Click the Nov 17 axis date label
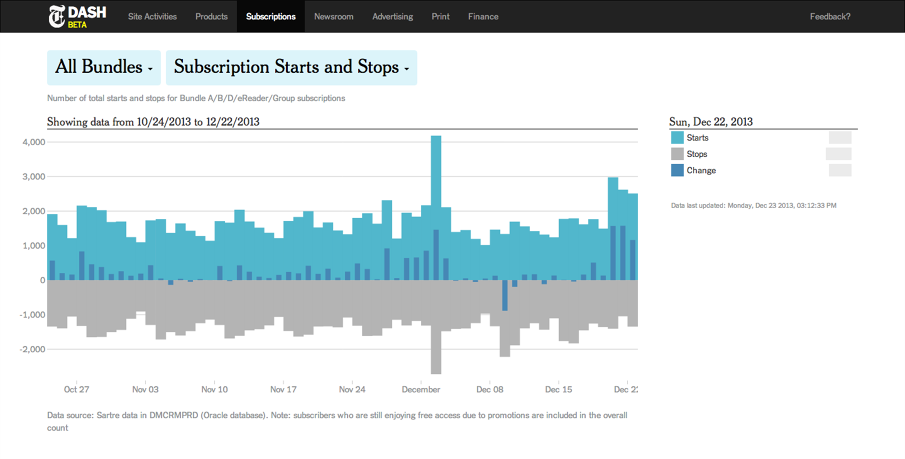Viewport: 905px width, 459px height. pyautogui.click(x=284, y=389)
